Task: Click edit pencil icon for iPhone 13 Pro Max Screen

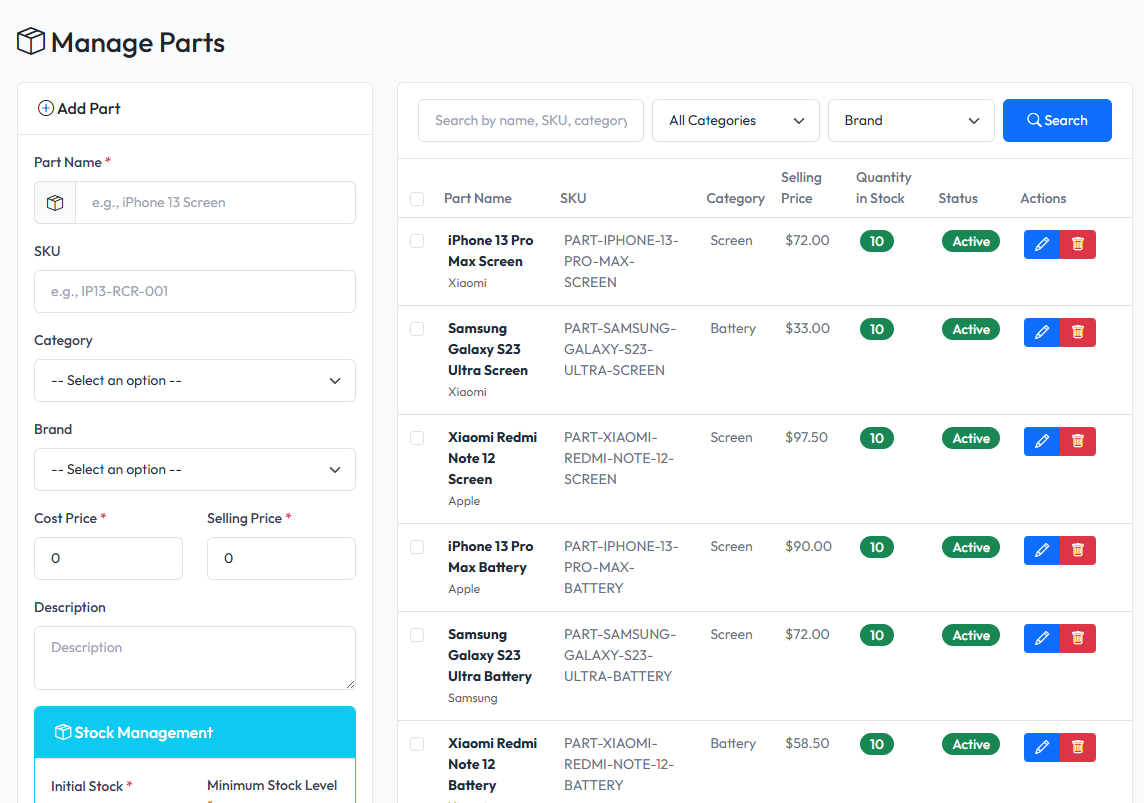Action: 1041,244
